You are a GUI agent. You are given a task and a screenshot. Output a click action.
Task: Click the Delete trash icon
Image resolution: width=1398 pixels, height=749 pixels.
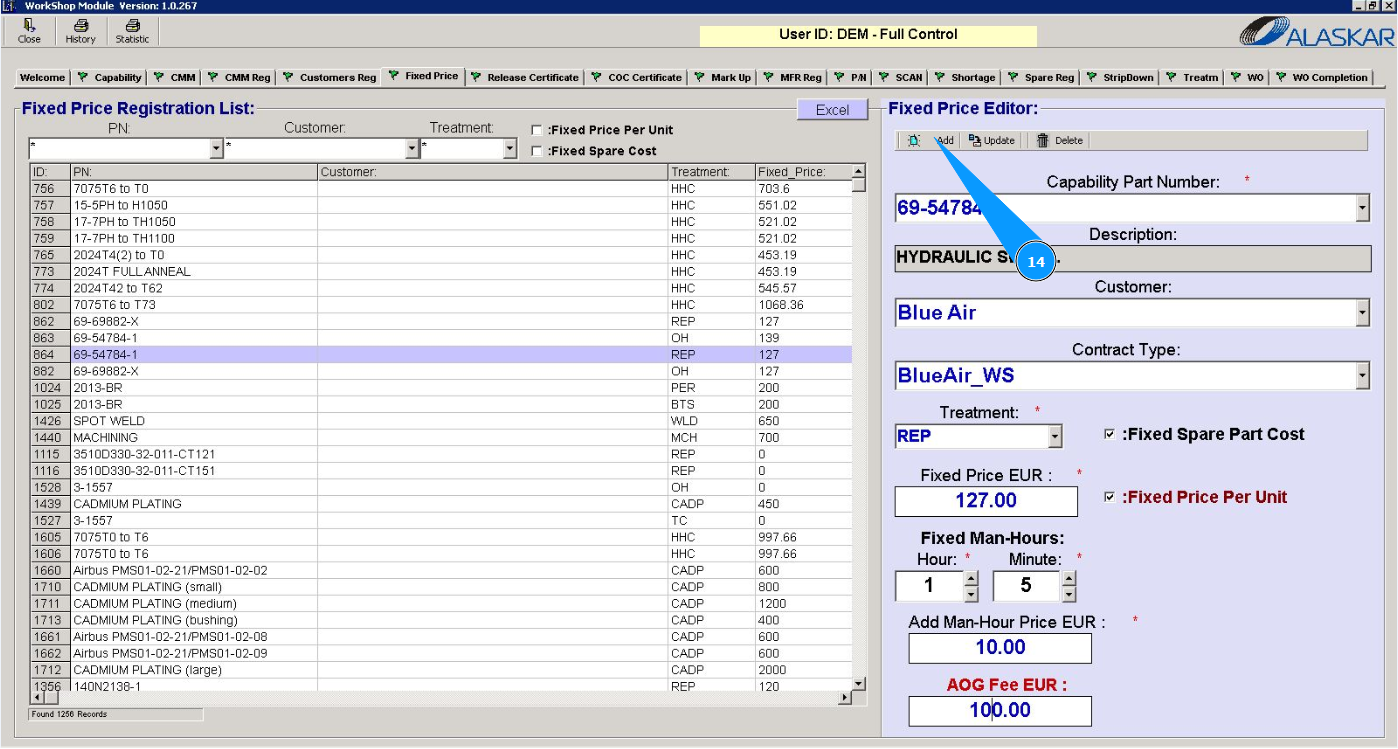(1043, 141)
